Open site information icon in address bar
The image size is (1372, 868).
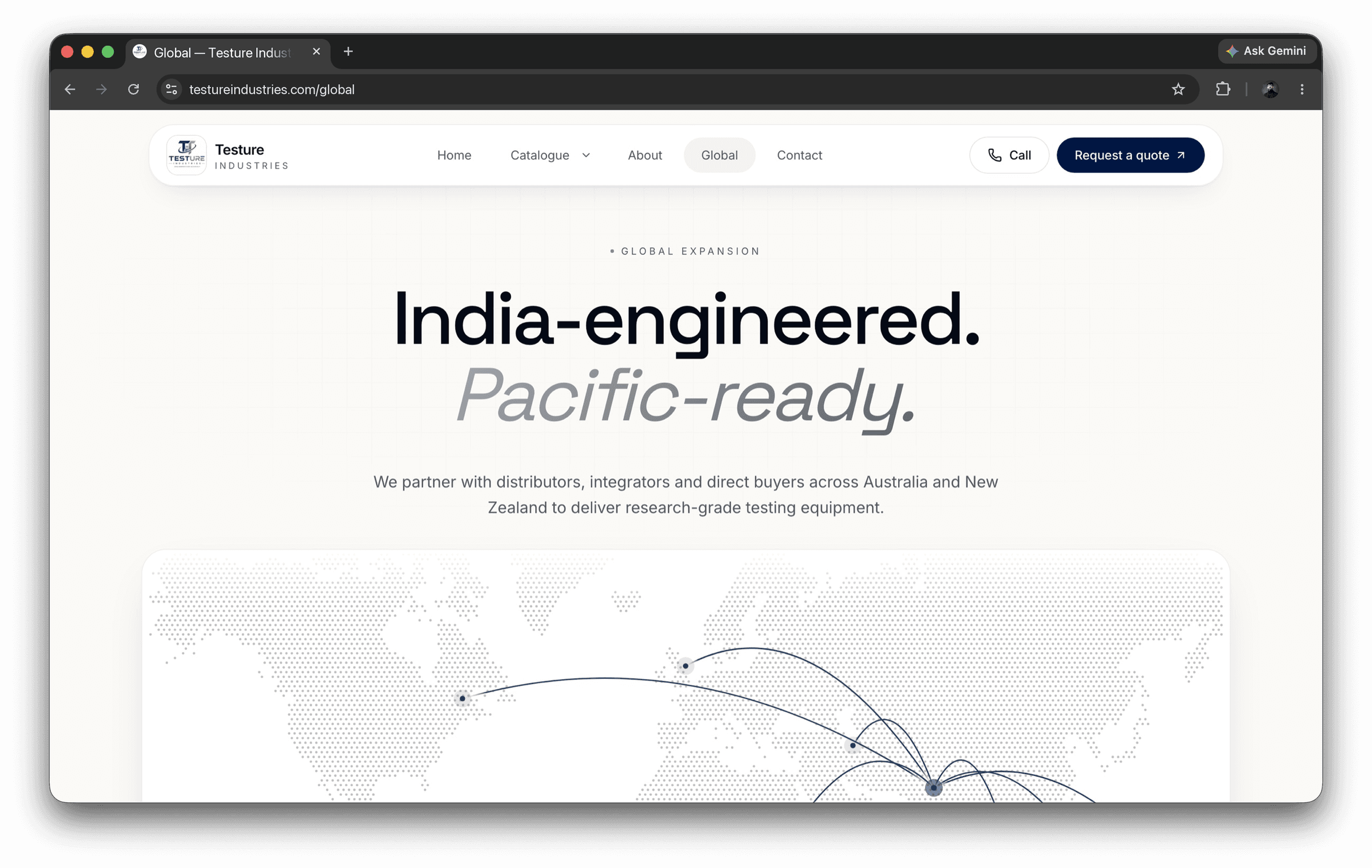(171, 89)
